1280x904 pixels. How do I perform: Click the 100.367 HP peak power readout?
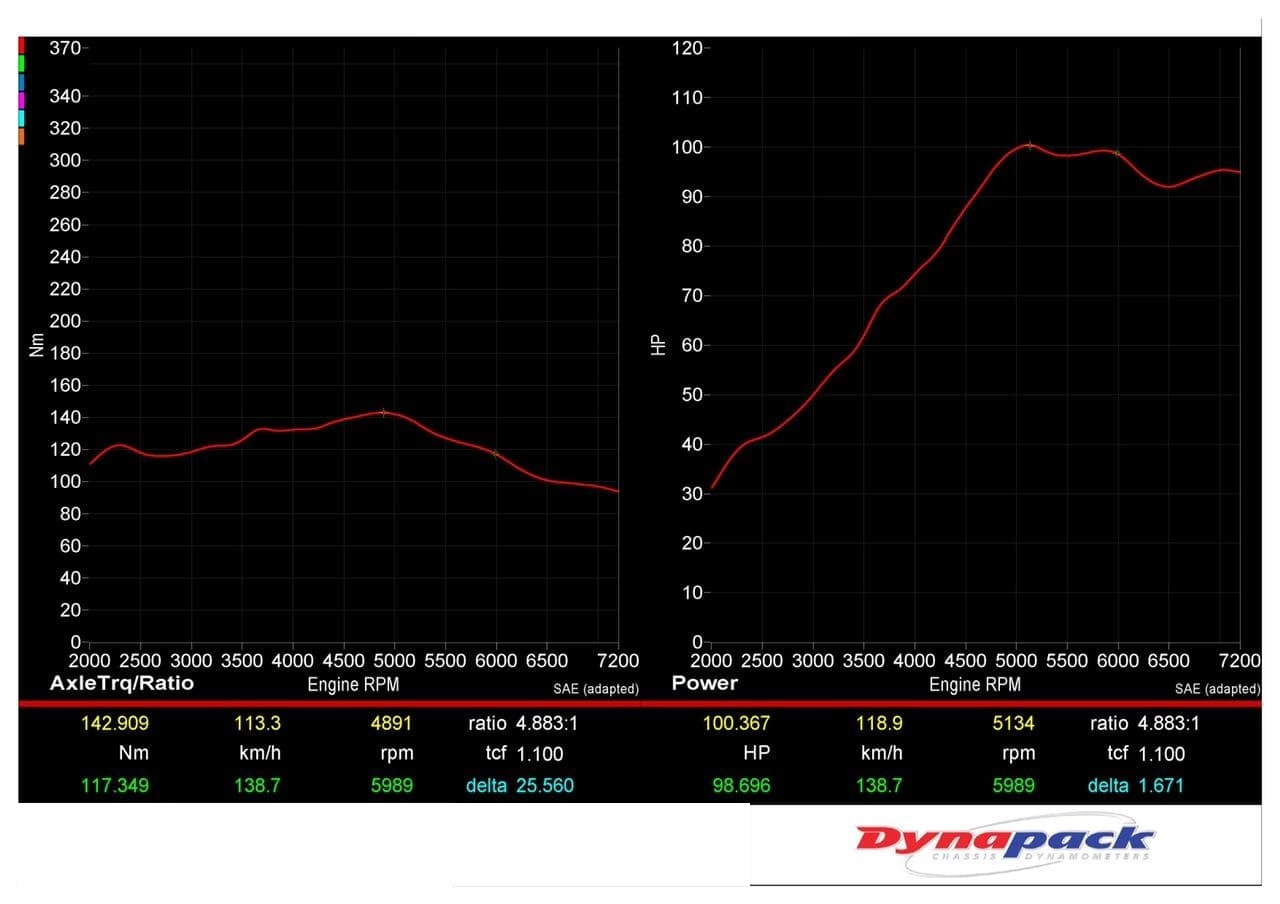tap(737, 723)
